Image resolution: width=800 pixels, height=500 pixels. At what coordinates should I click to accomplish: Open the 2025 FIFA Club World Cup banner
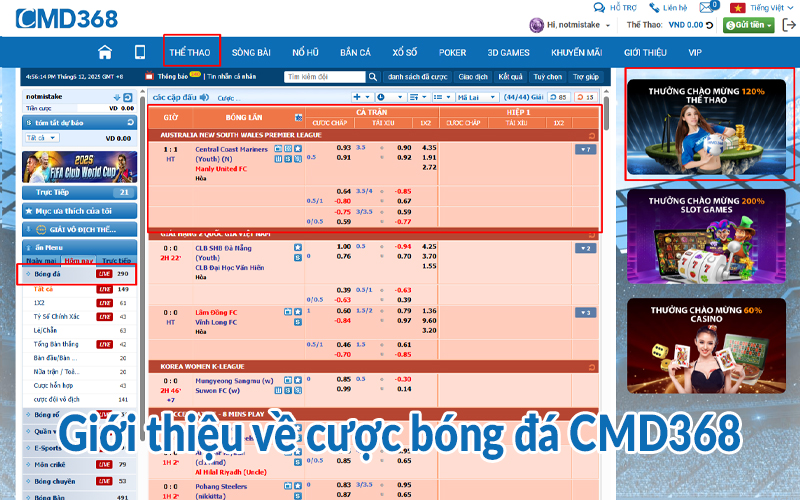(80, 167)
